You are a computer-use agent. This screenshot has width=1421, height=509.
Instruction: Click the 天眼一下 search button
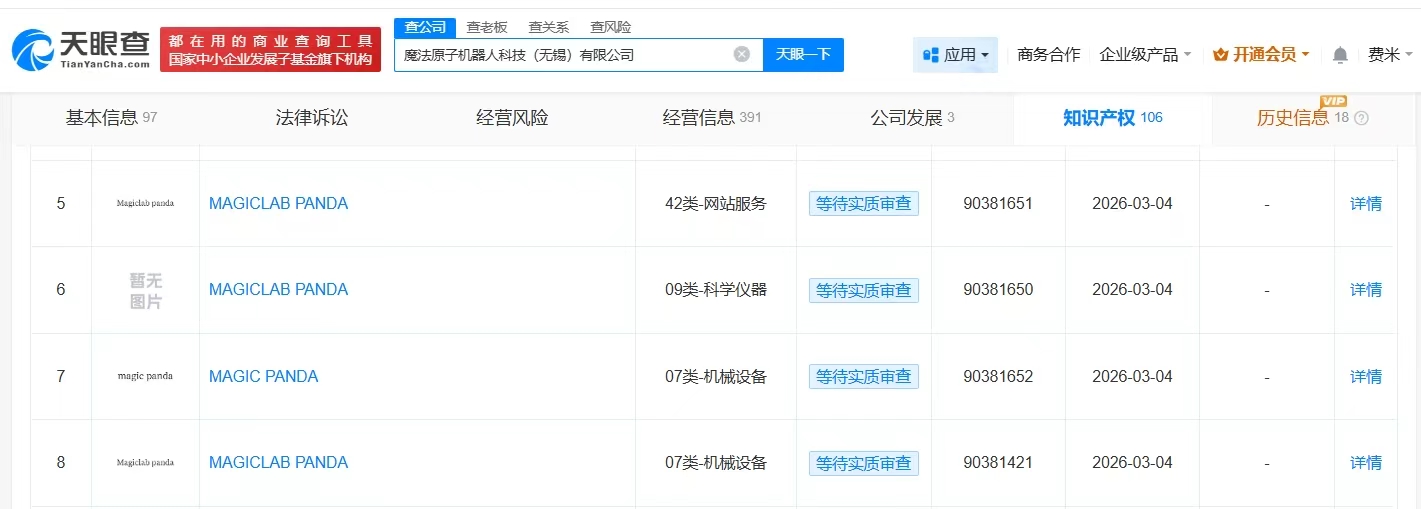pyautogui.click(x=803, y=54)
